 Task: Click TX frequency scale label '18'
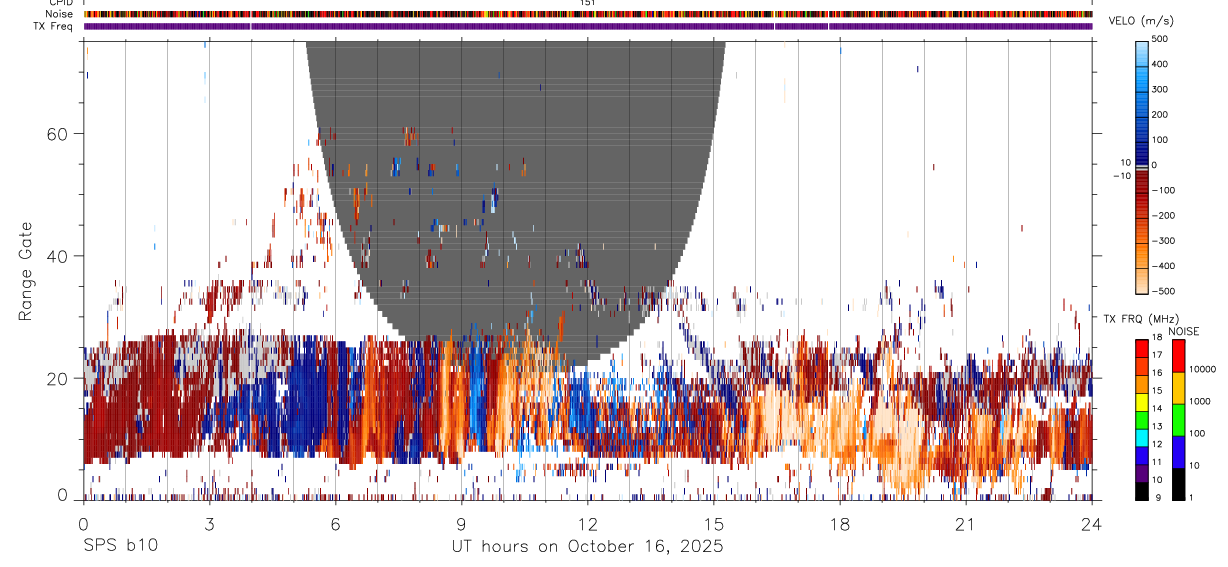point(1156,338)
